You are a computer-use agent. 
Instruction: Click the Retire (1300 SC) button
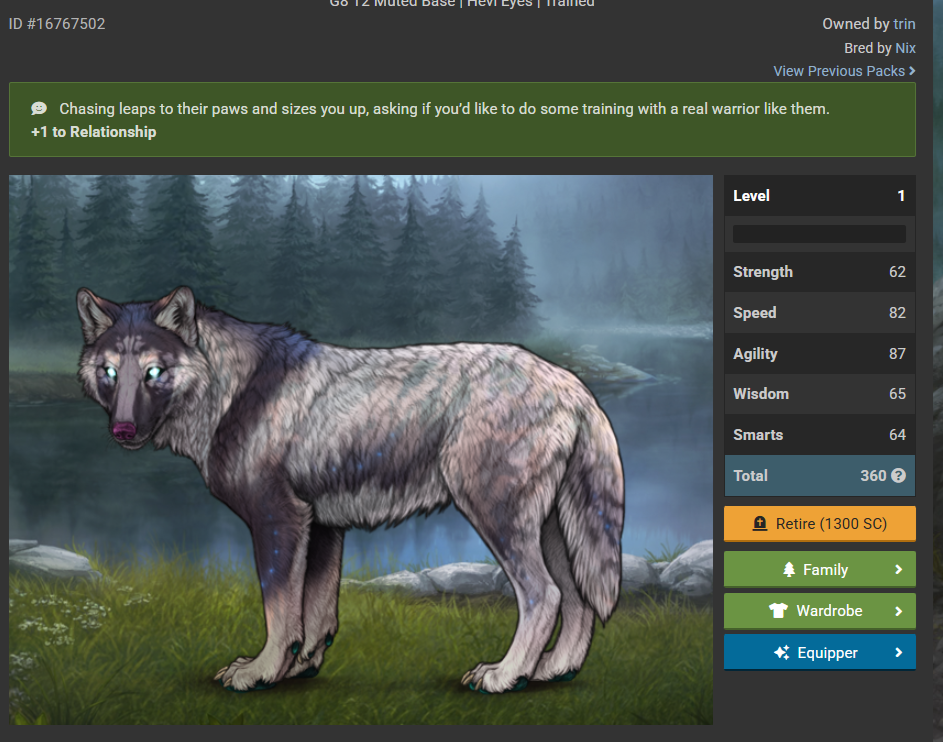[x=820, y=524]
